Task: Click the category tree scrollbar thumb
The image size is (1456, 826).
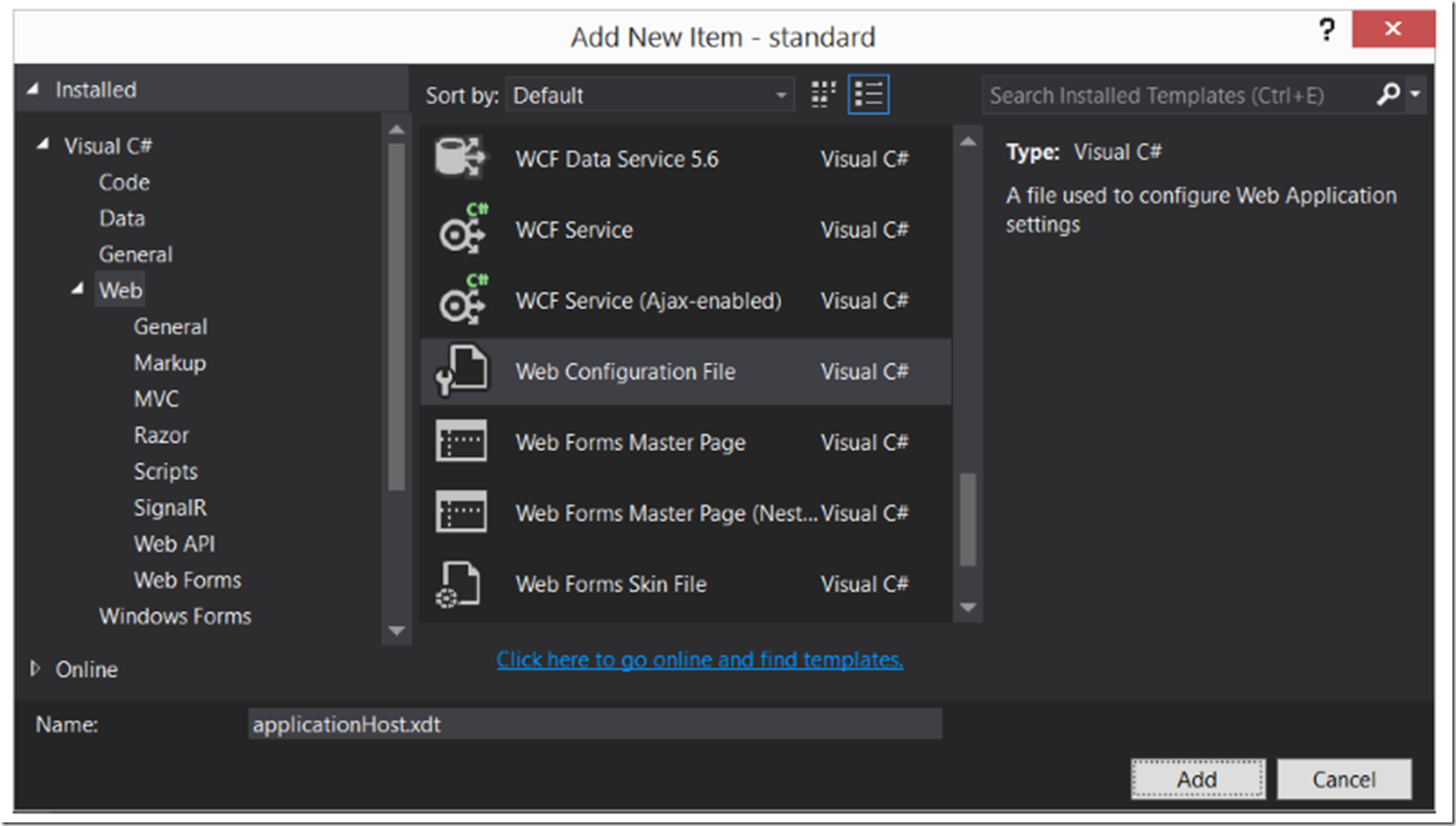Action: tap(397, 316)
